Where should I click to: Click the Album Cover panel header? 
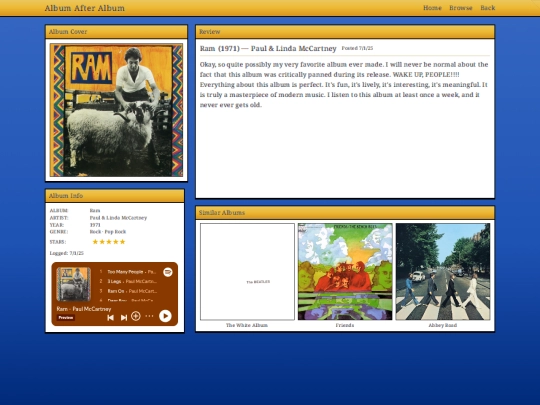point(116,32)
